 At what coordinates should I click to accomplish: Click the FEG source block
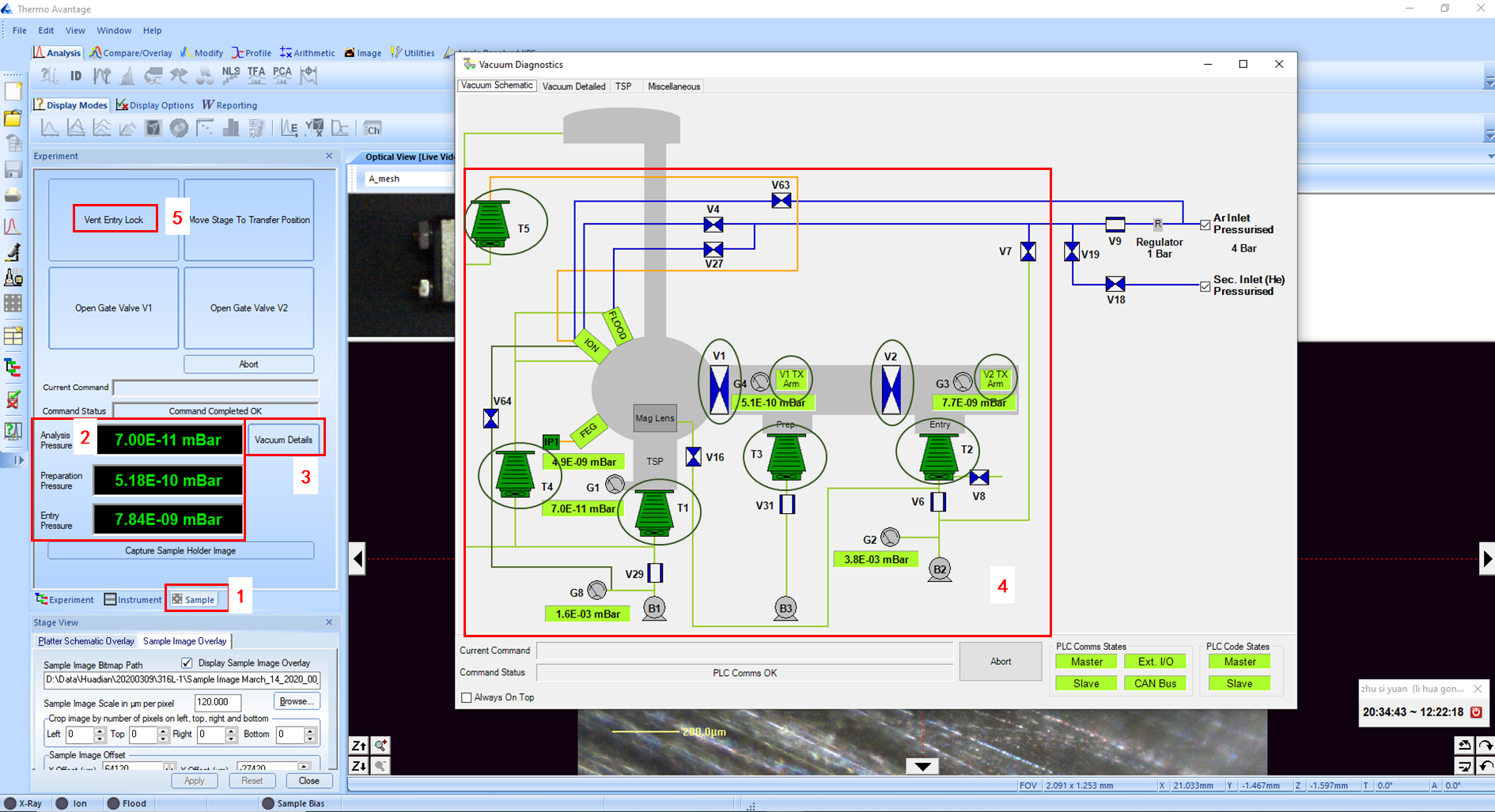tap(588, 431)
